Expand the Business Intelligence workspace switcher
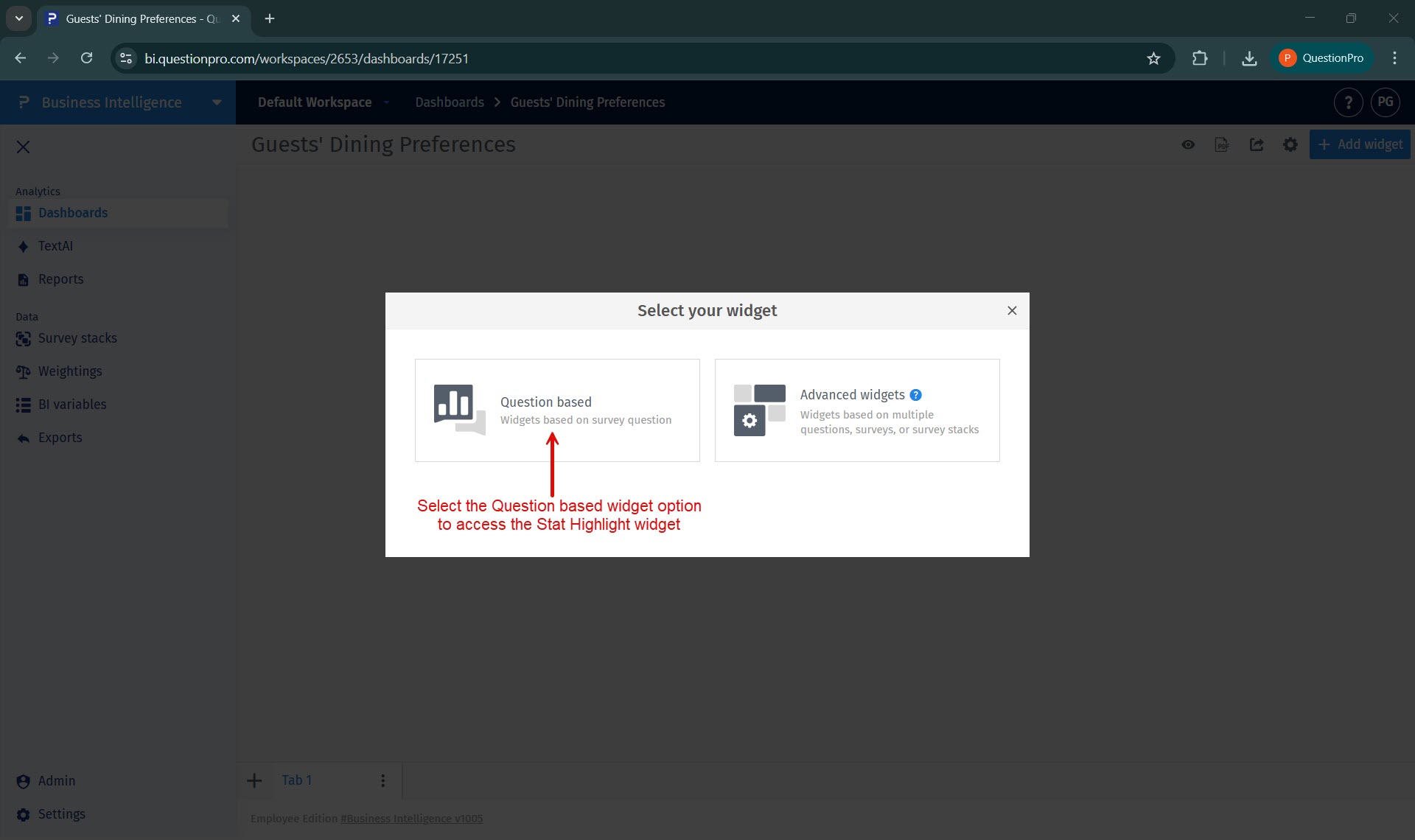1415x840 pixels. pyautogui.click(x=216, y=102)
